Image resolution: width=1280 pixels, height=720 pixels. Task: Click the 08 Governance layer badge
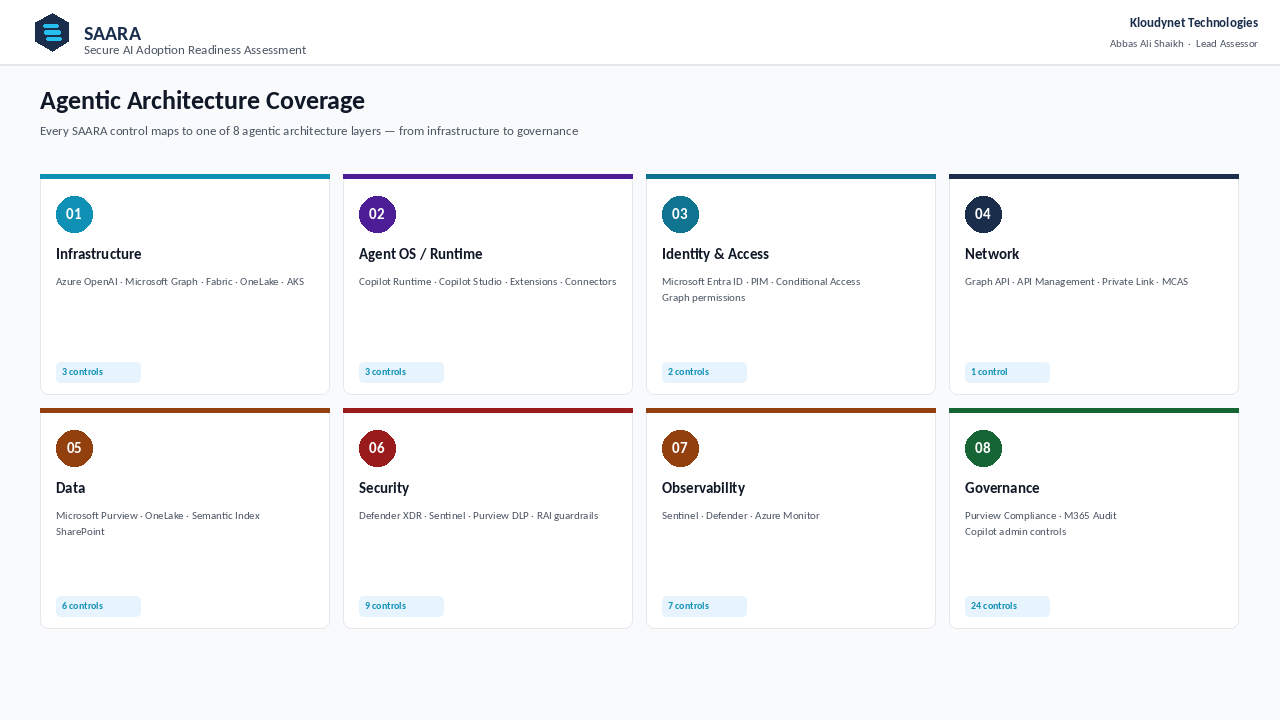tap(983, 448)
